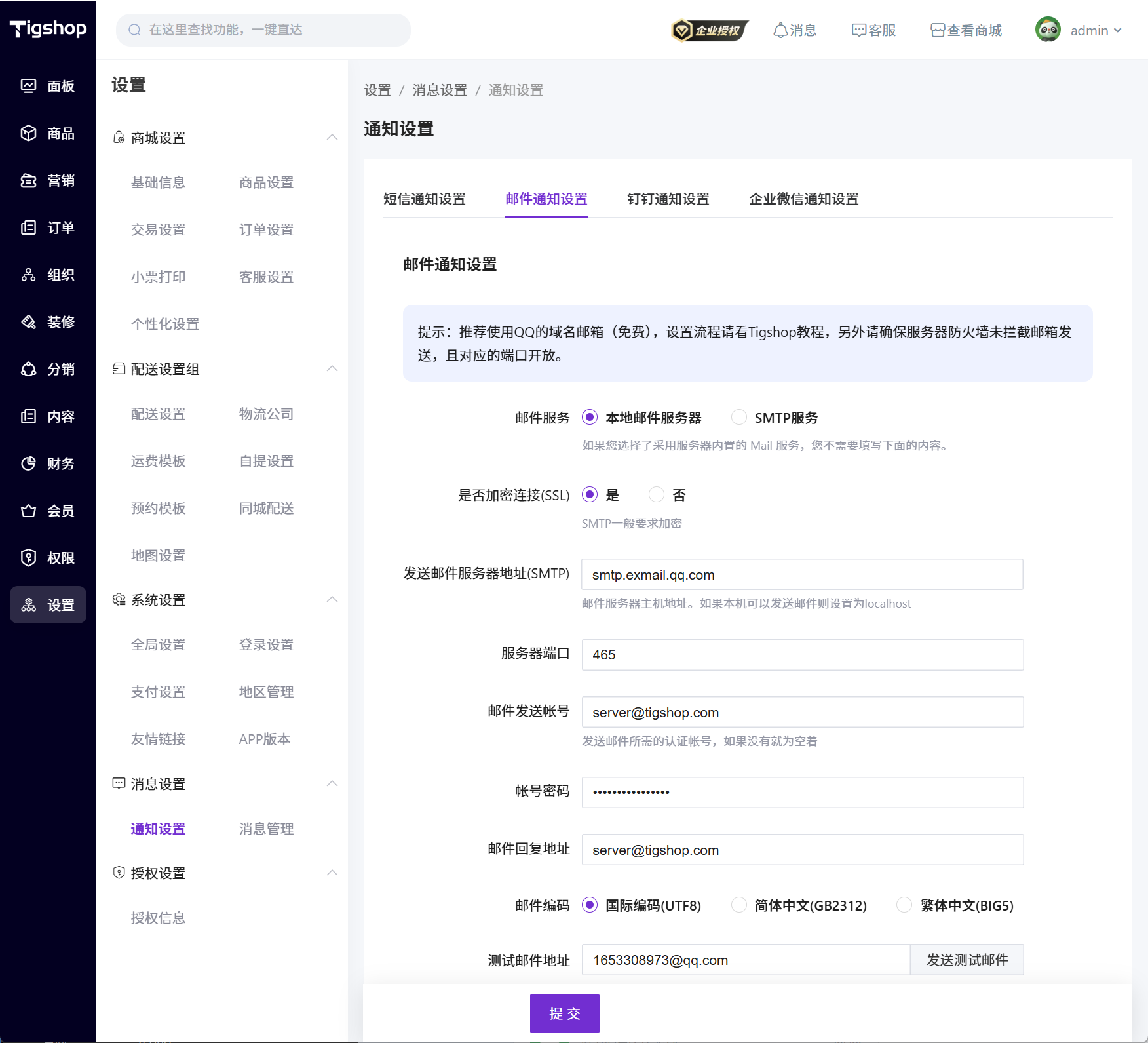The image size is (1148, 1043).
Task: Collapse the 配送设置组 section
Action: click(332, 368)
